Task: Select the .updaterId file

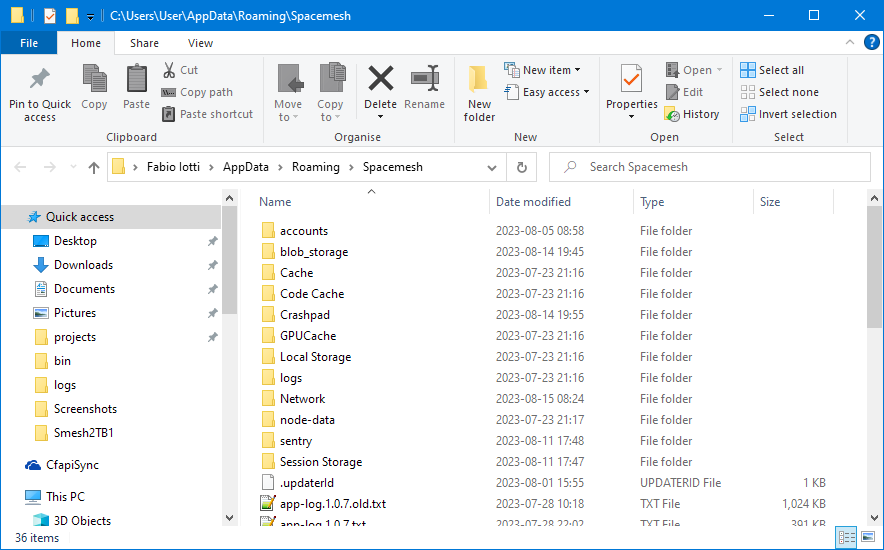Action: tap(307, 483)
